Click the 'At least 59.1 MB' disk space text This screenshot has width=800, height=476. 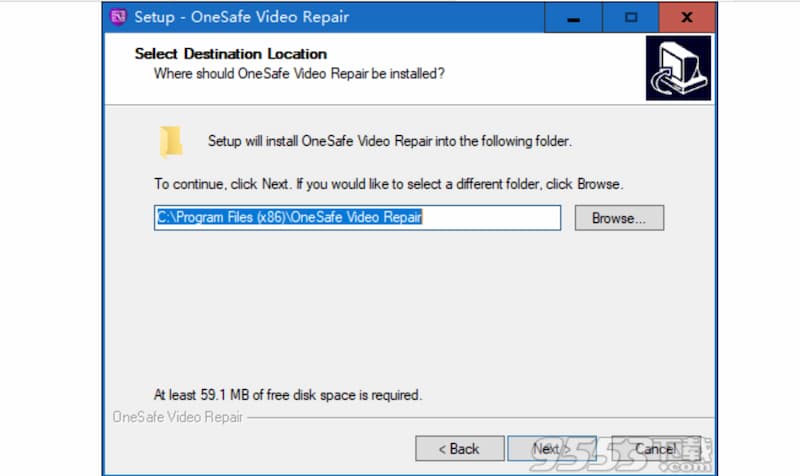[288, 395]
